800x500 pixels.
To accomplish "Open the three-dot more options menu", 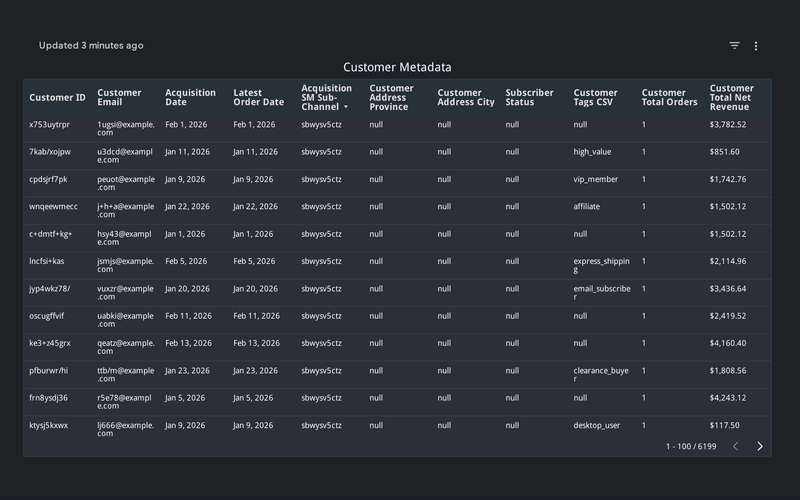I will click(x=756, y=46).
